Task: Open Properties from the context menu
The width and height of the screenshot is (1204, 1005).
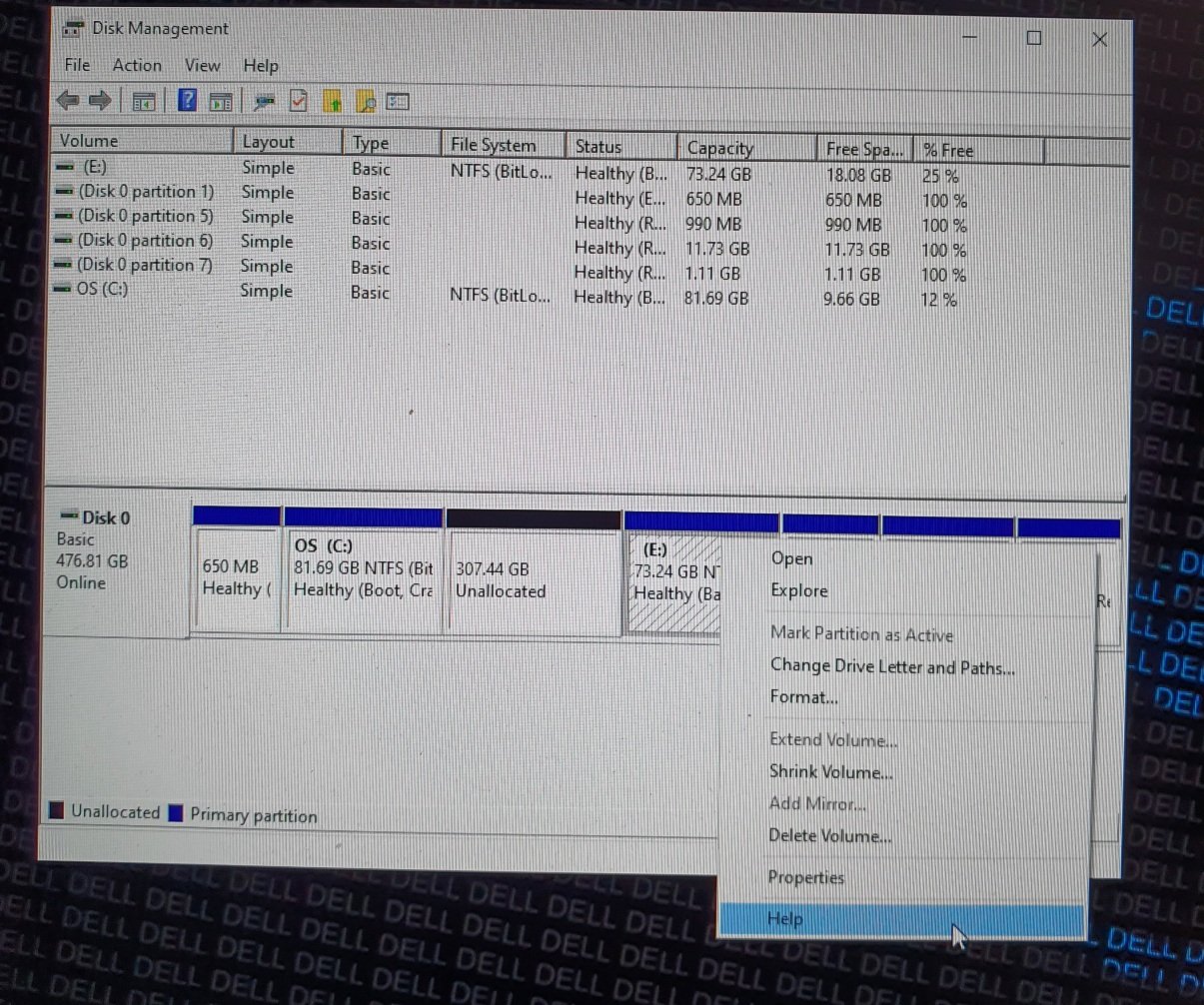Action: click(806, 878)
